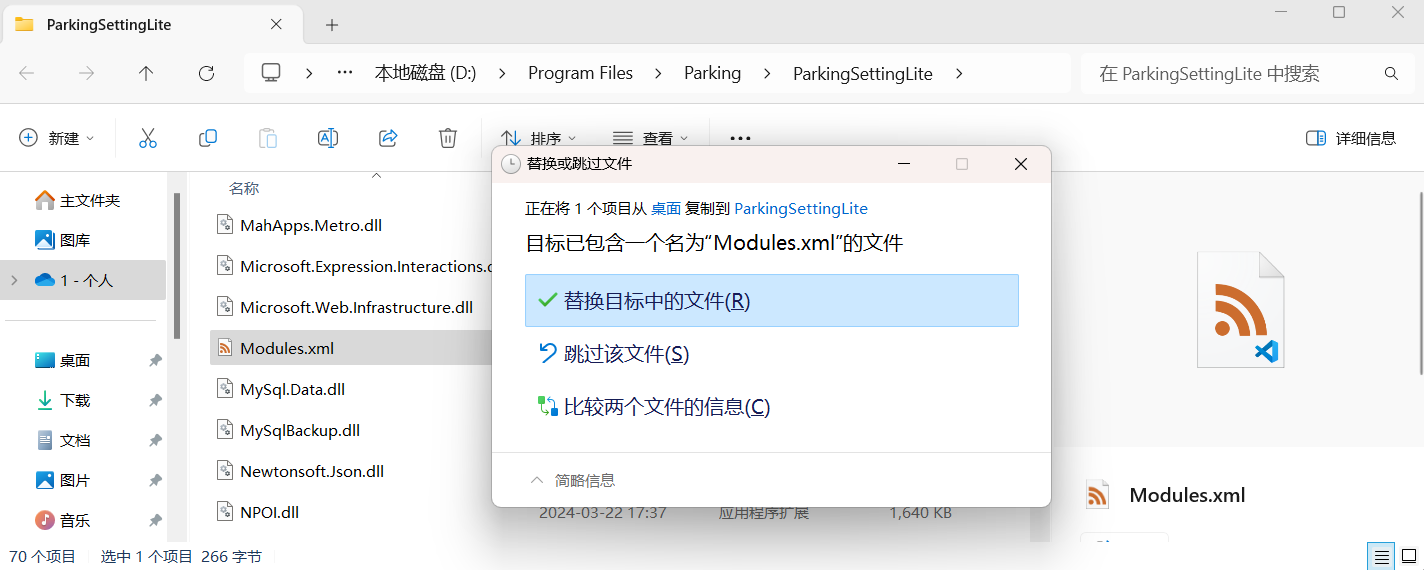Select the Microsoft.Web.Infrastructure.dll file
The width and height of the screenshot is (1424, 570).
click(x=356, y=307)
